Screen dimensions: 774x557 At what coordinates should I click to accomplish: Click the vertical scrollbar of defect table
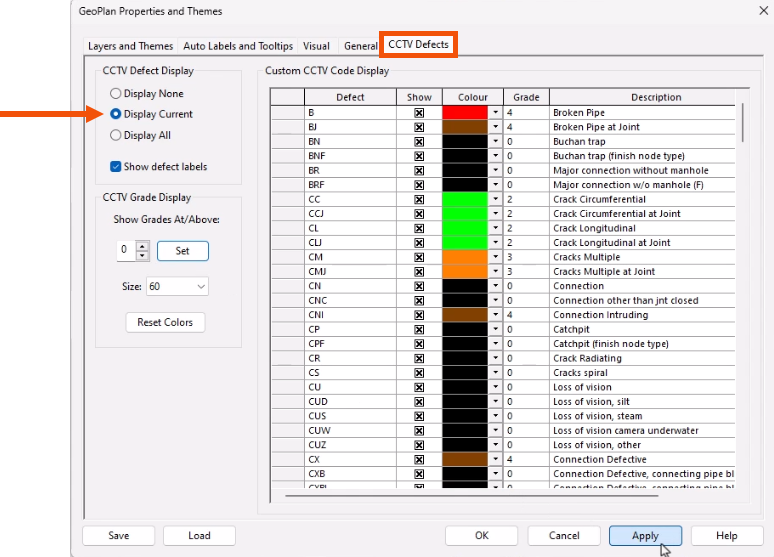tap(742, 122)
